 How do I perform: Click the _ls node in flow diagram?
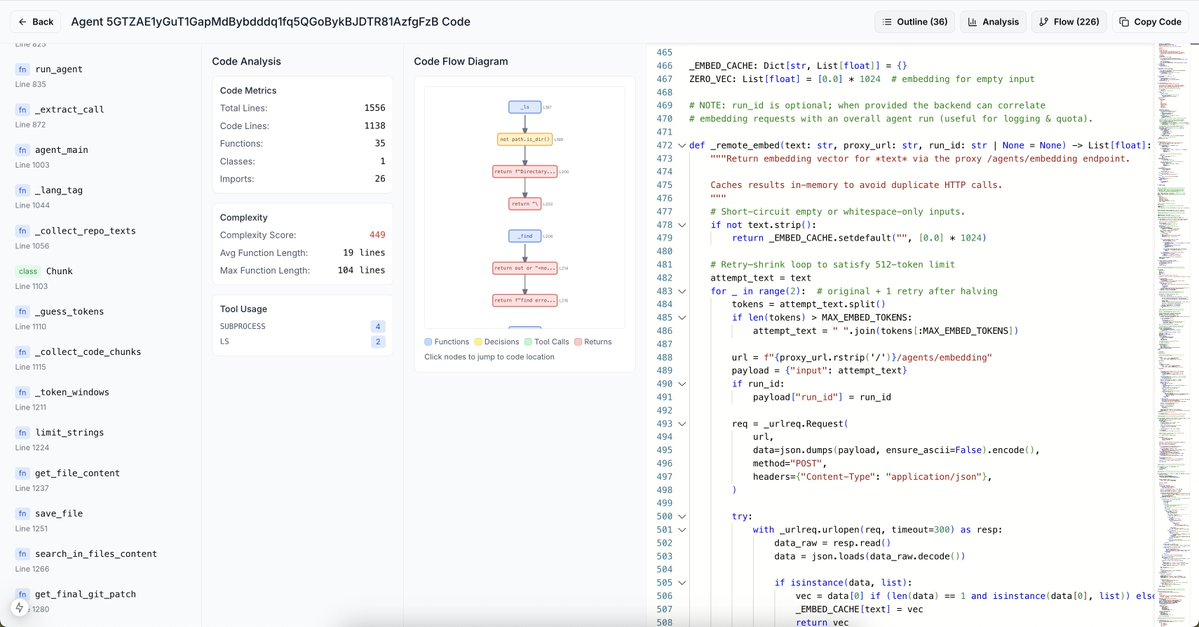pos(525,107)
